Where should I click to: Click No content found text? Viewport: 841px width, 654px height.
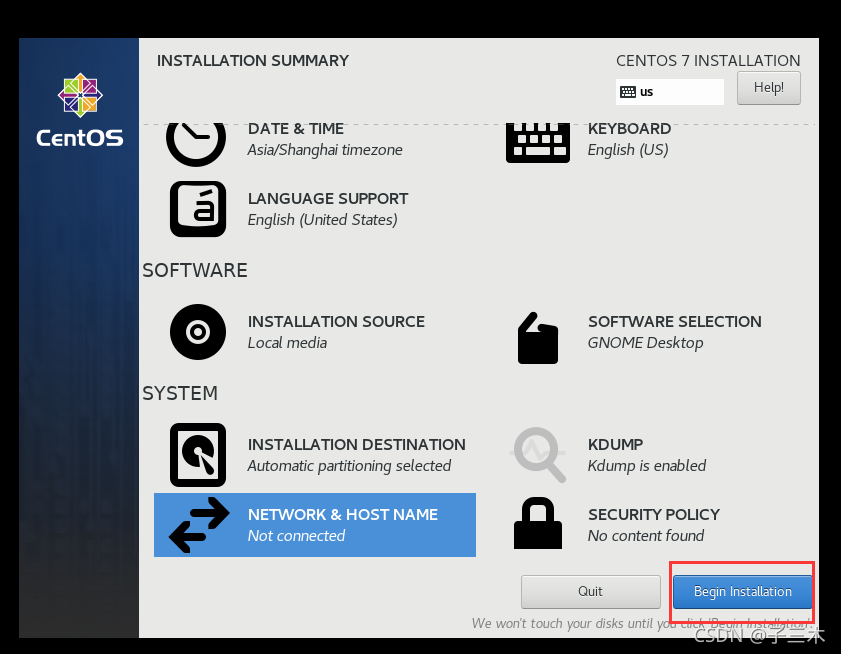646,536
